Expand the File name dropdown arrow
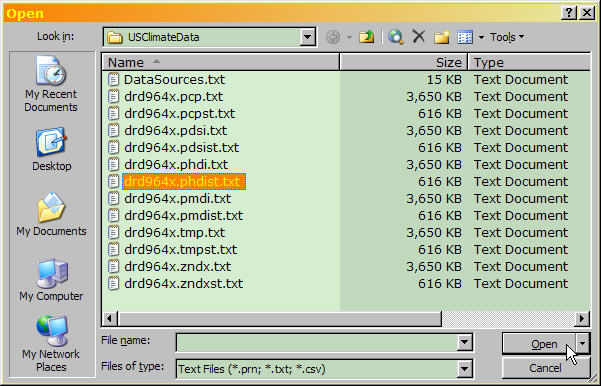 coord(465,342)
